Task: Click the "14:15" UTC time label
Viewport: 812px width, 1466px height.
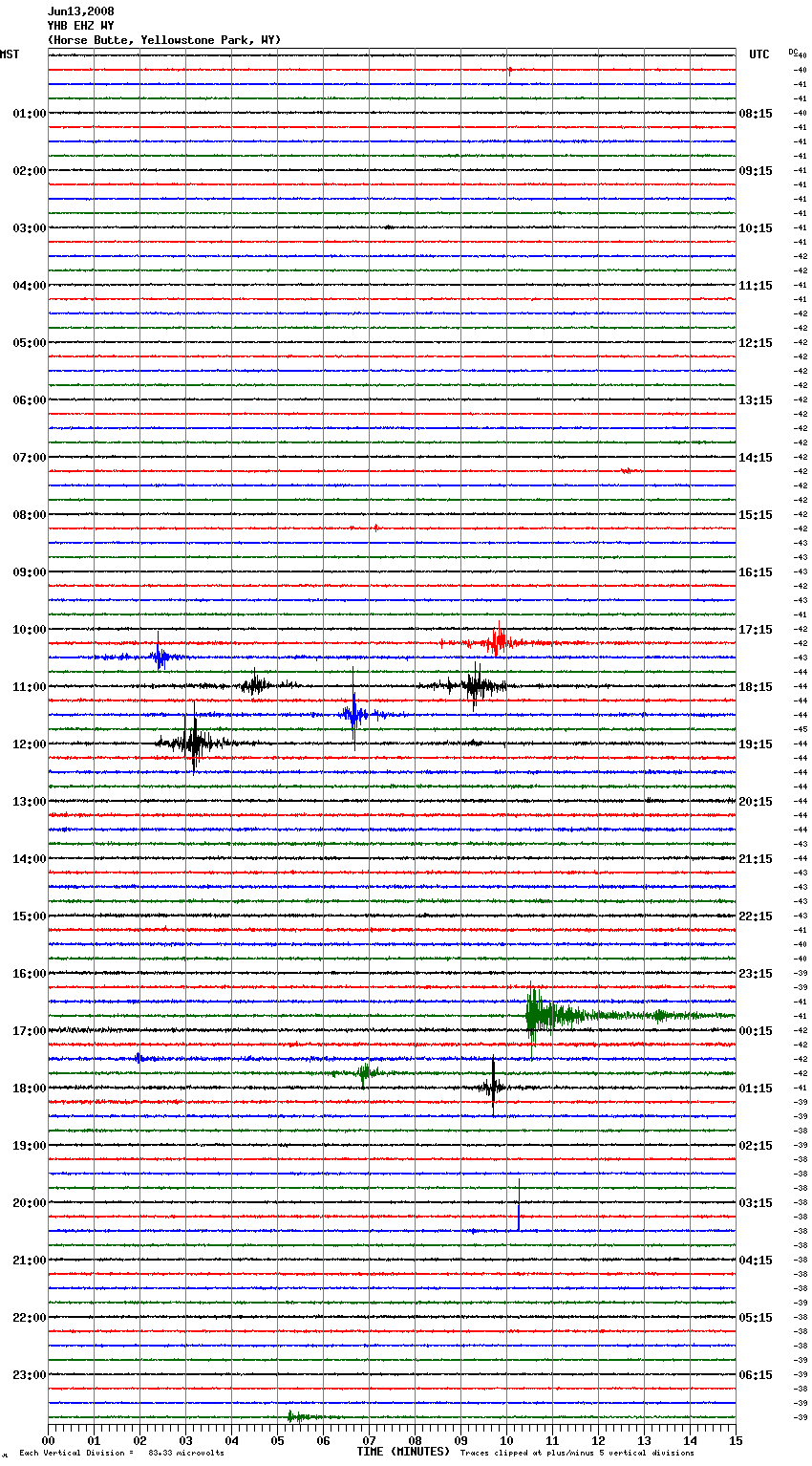Action: point(756,458)
